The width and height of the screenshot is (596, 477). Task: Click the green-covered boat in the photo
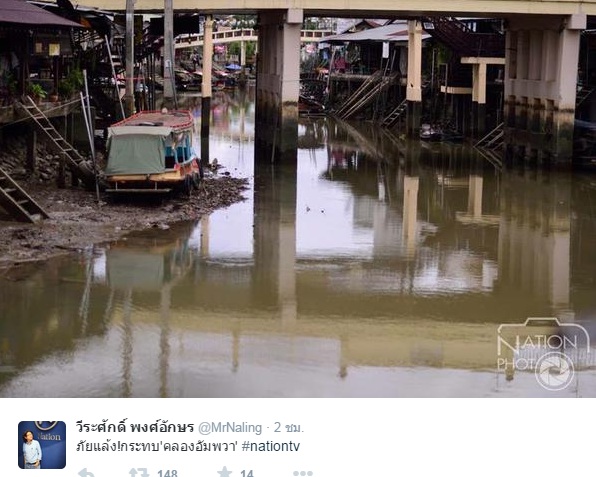point(152,150)
